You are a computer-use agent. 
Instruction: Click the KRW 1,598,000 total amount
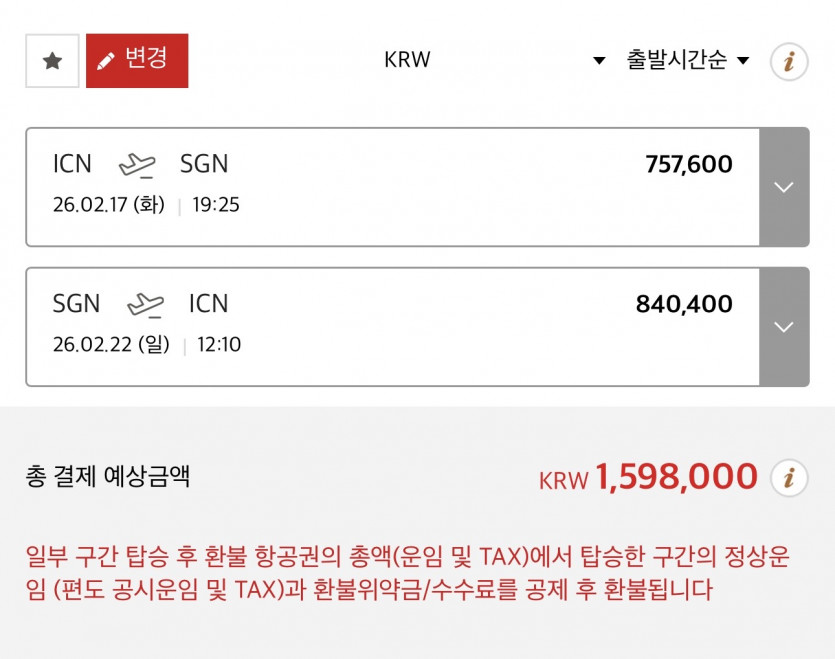coord(648,478)
